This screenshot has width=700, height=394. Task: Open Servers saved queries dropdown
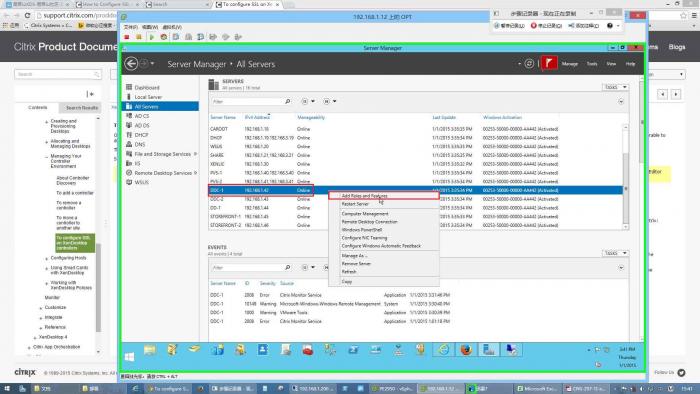click(329, 101)
